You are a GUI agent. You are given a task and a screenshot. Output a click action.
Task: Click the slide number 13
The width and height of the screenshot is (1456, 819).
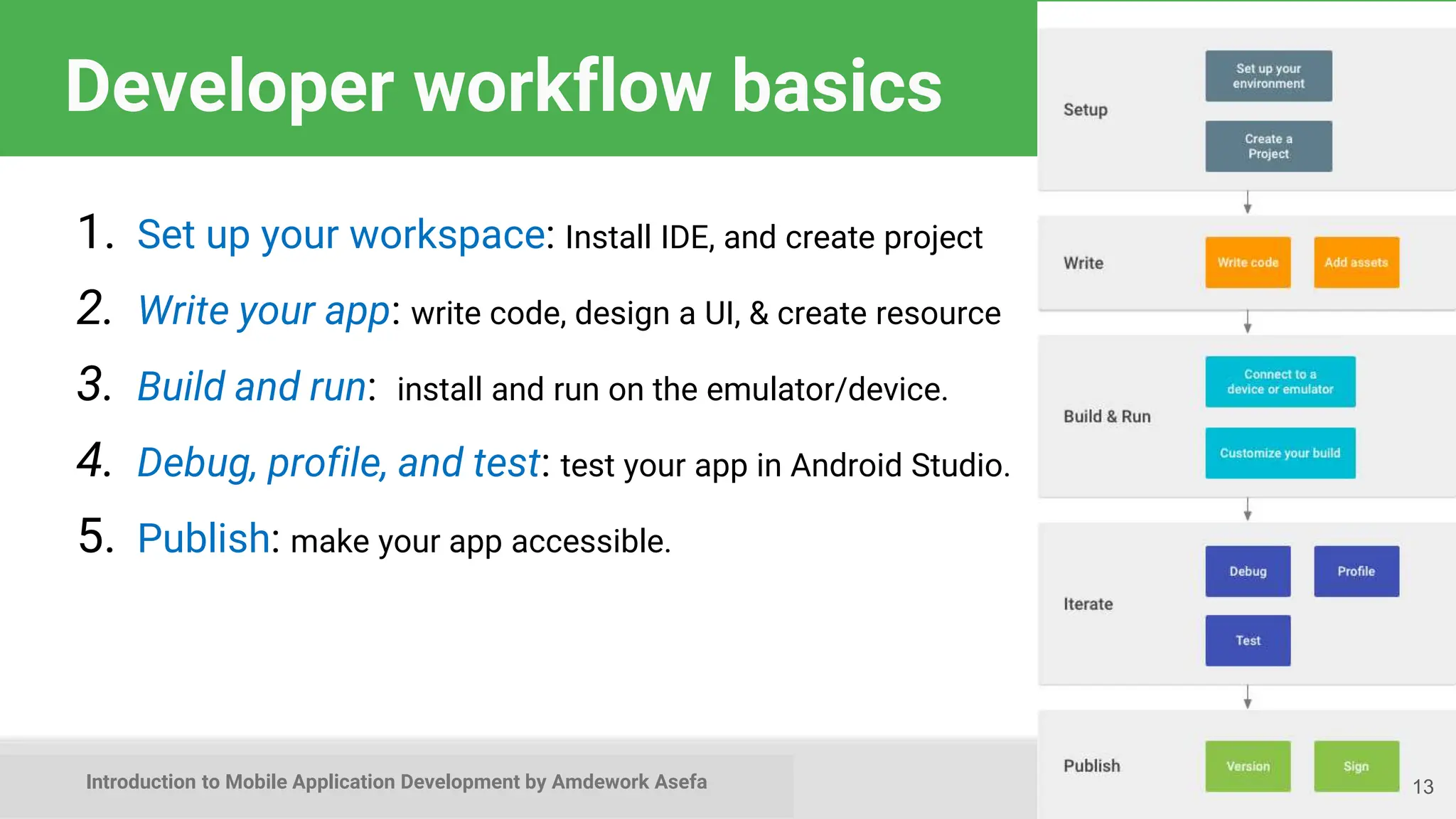point(1423,787)
